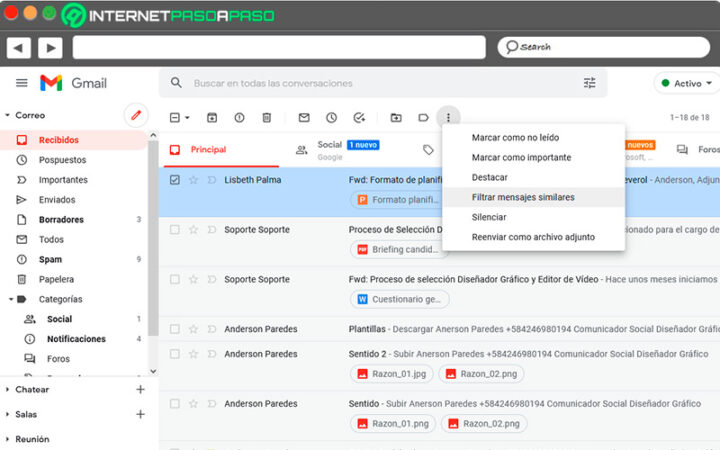
Task: Collapse the Categorías tree item
Action: (11, 299)
